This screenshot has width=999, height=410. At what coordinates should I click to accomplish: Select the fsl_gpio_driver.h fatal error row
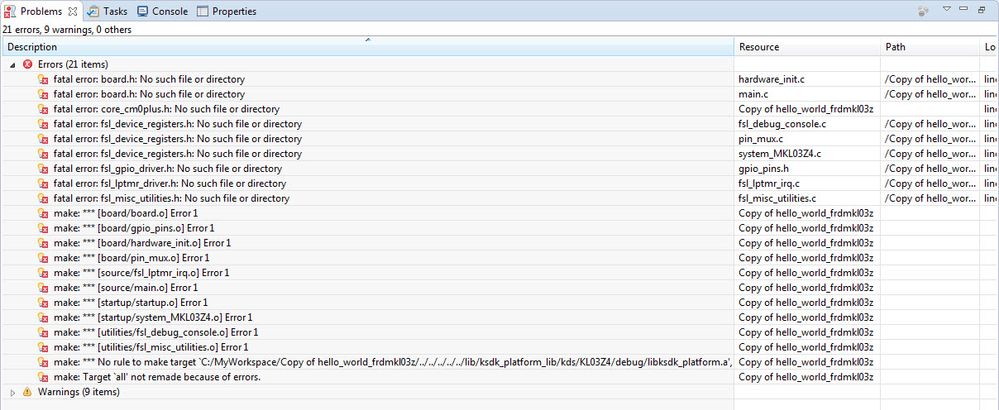(168, 169)
